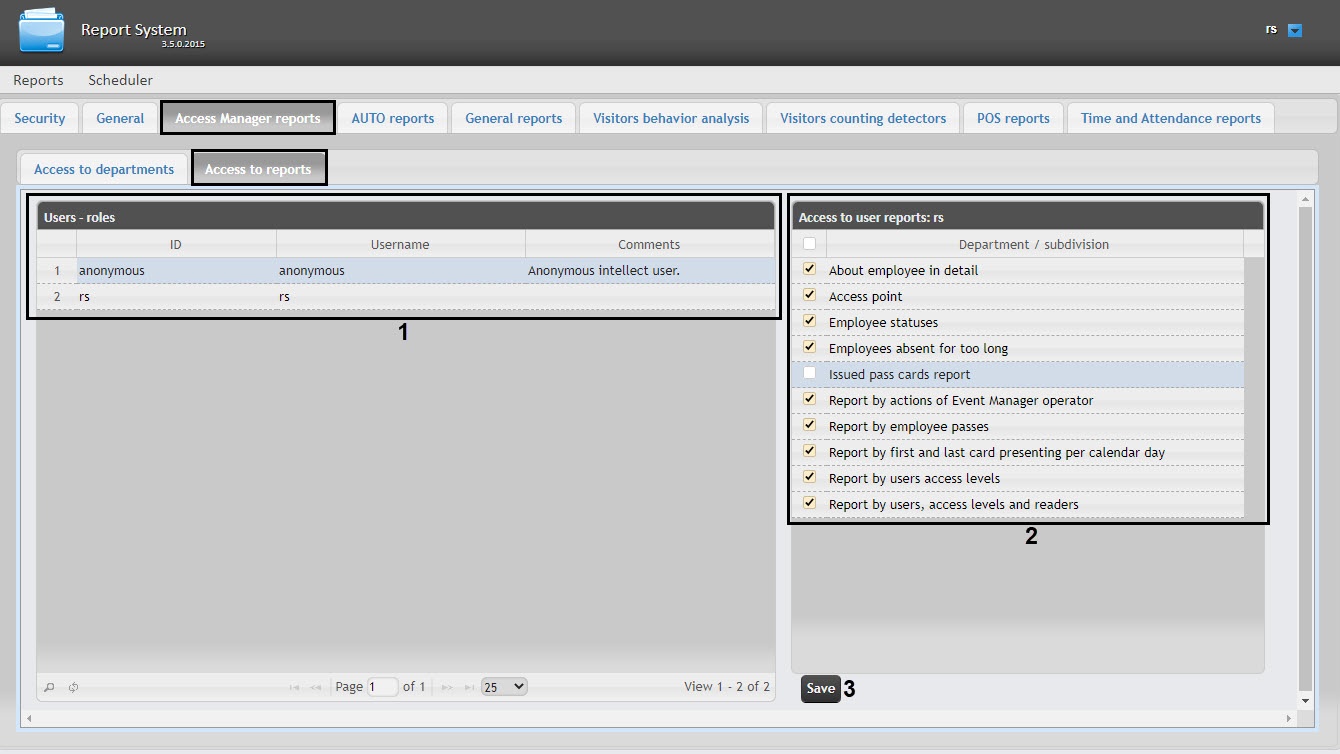Screen dimensions: 1340x754
Task: Go to previous page of users grid
Action: (x=316, y=687)
